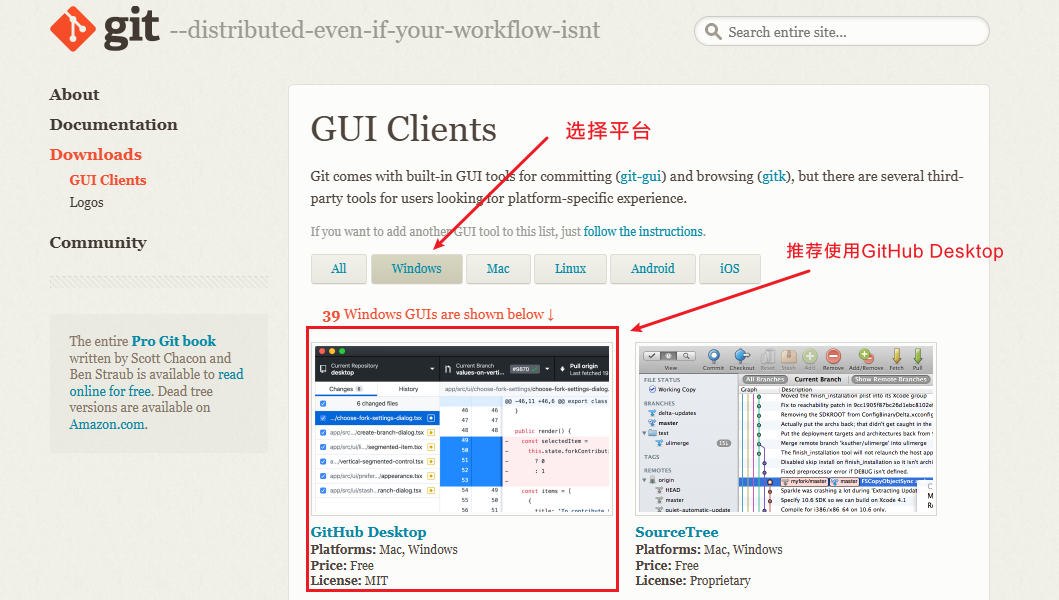Image resolution: width=1059 pixels, height=600 pixels.
Task: Go to Documentation in the sidebar
Action: 113,124
